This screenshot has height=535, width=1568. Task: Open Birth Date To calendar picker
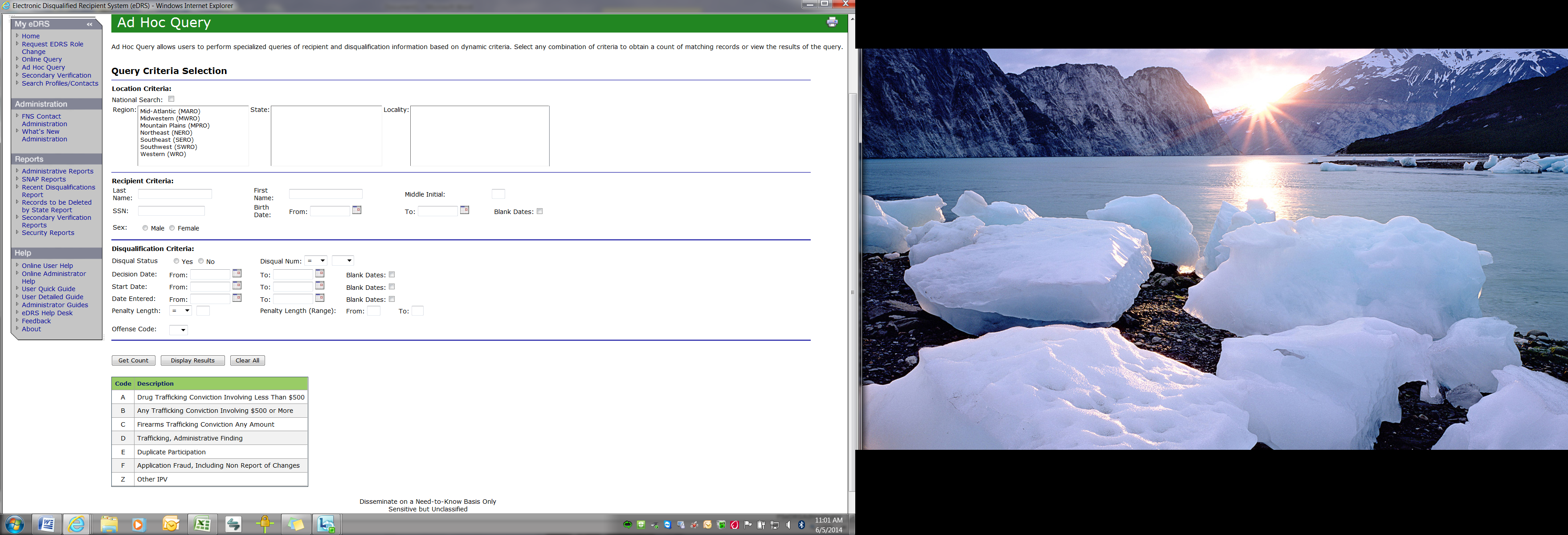465,210
